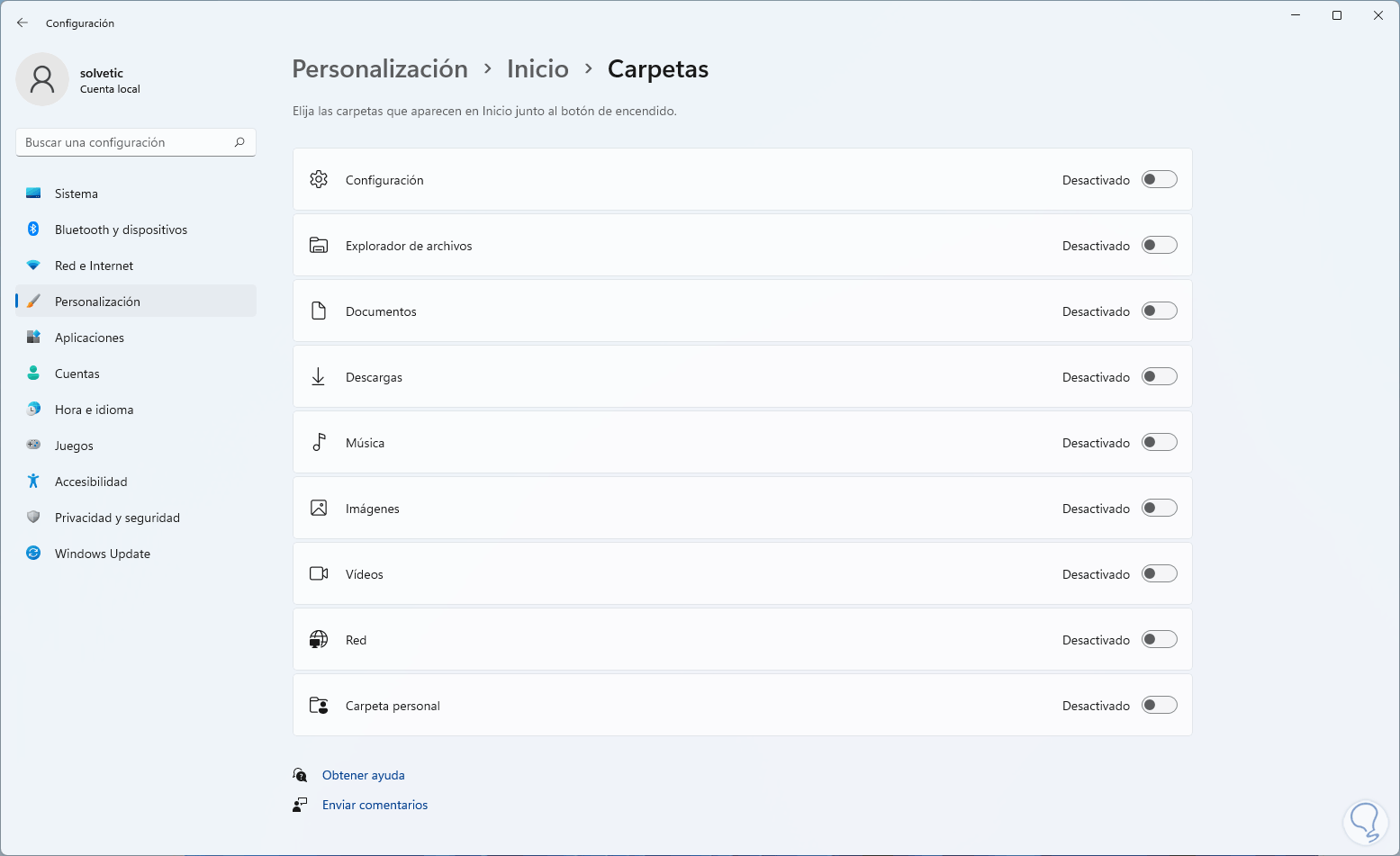Click the search magnifier icon

[x=239, y=142]
